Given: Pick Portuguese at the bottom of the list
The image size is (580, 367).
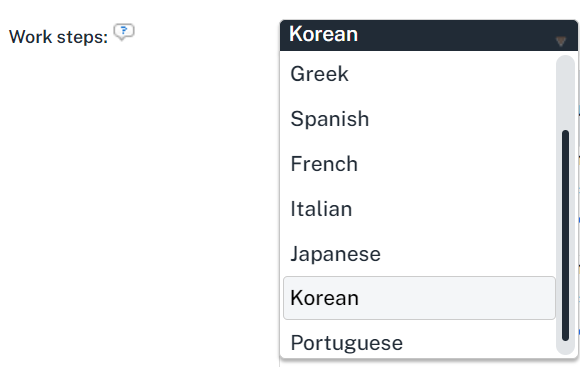Looking at the screenshot, I should pyautogui.click(x=419, y=343).
